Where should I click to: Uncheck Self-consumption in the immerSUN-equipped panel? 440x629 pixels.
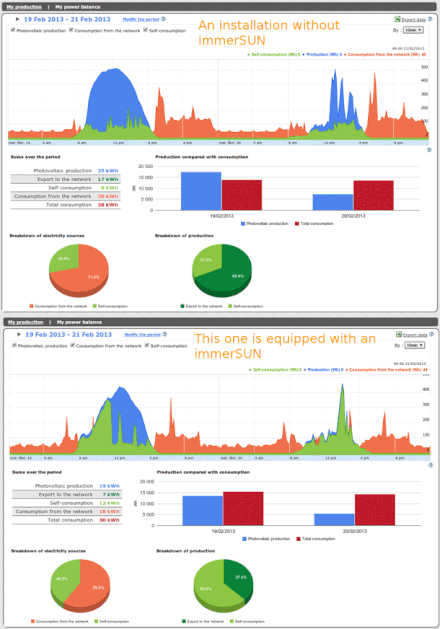tap(147, 345)
